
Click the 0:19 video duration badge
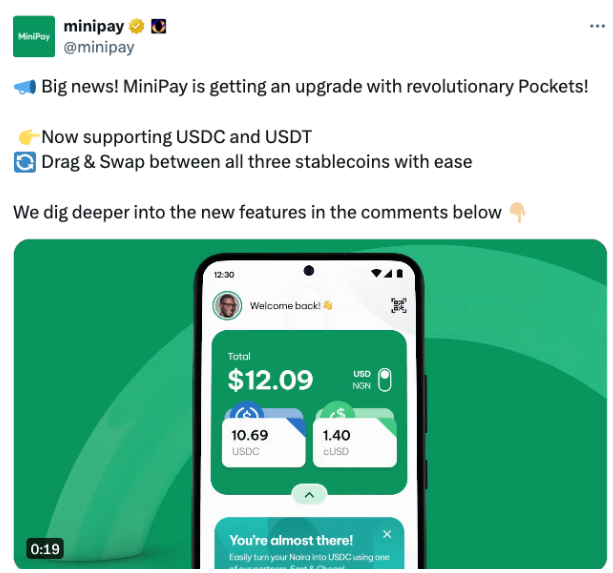(45, 549)
